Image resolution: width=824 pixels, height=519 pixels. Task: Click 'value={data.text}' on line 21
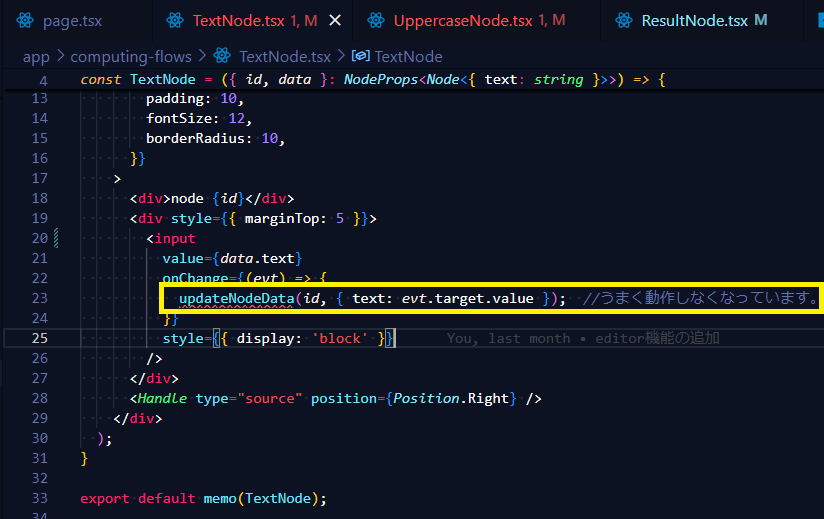(232, 258)
